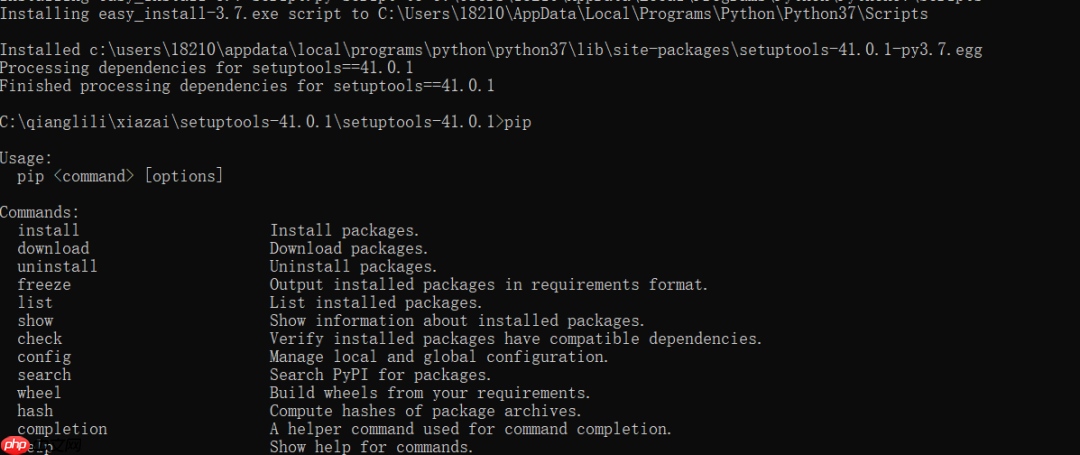Click the 'Finished processing dependencies' output line

tap(247, 86)
